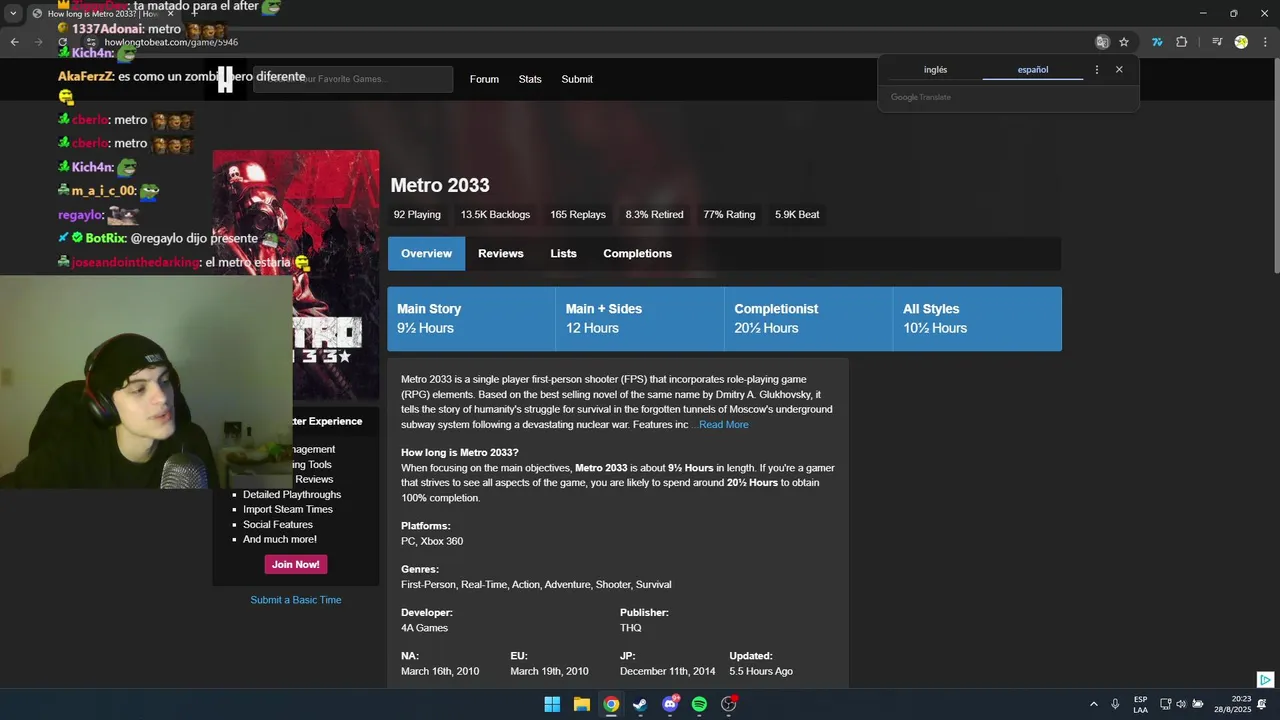Open the ESP LAA language switcher
The image size is (1280, 720).
1141,705
